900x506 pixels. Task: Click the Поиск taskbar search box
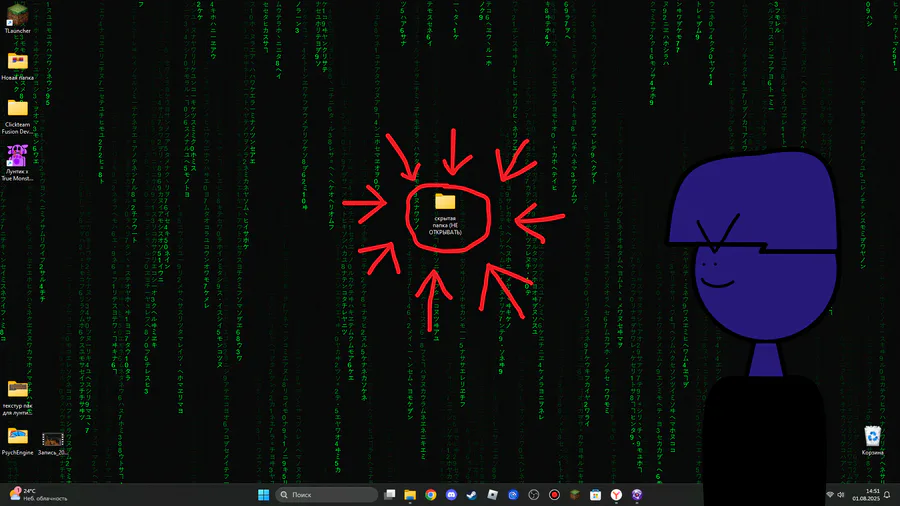[327, 495]
